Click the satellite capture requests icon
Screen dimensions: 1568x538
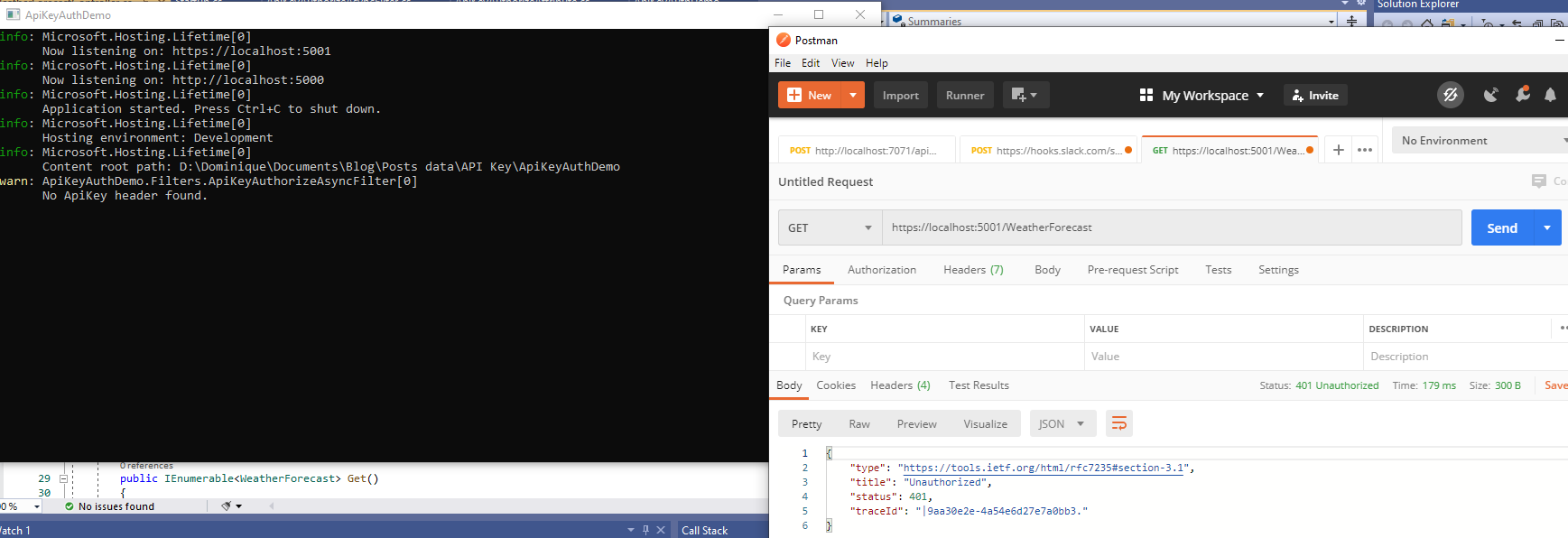pos(1490,95)
